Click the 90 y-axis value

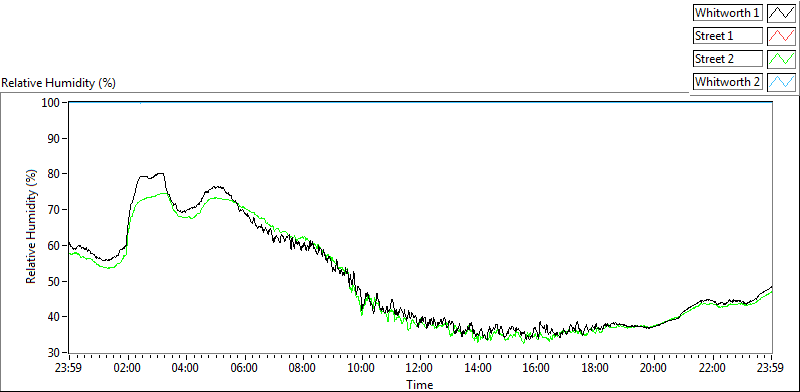[55, 138]
